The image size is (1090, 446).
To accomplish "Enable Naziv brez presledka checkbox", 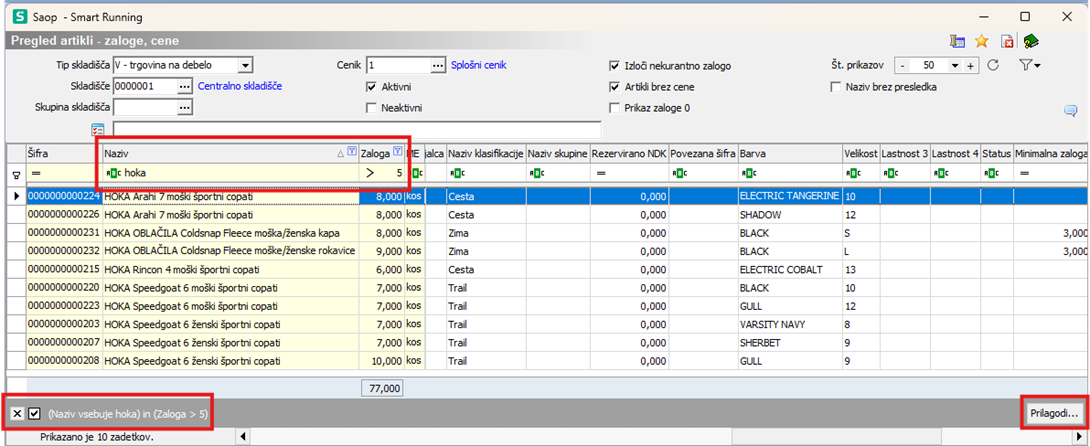I will (836, 87).
